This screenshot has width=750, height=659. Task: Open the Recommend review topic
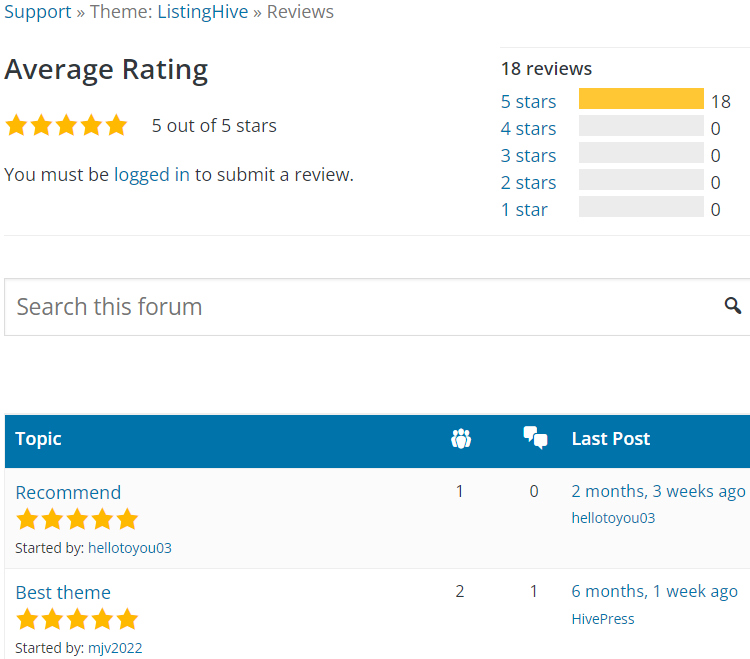pyautogui.click(x=68, y=493)
